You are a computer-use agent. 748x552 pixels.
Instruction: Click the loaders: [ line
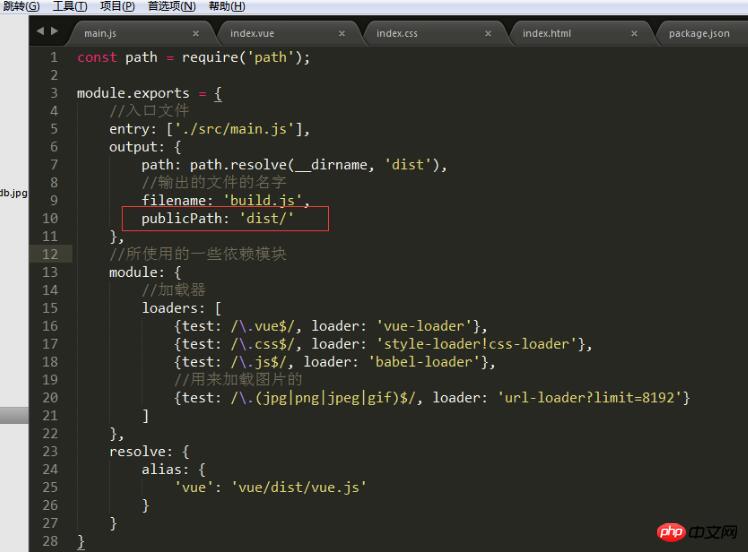click(181, 308)
